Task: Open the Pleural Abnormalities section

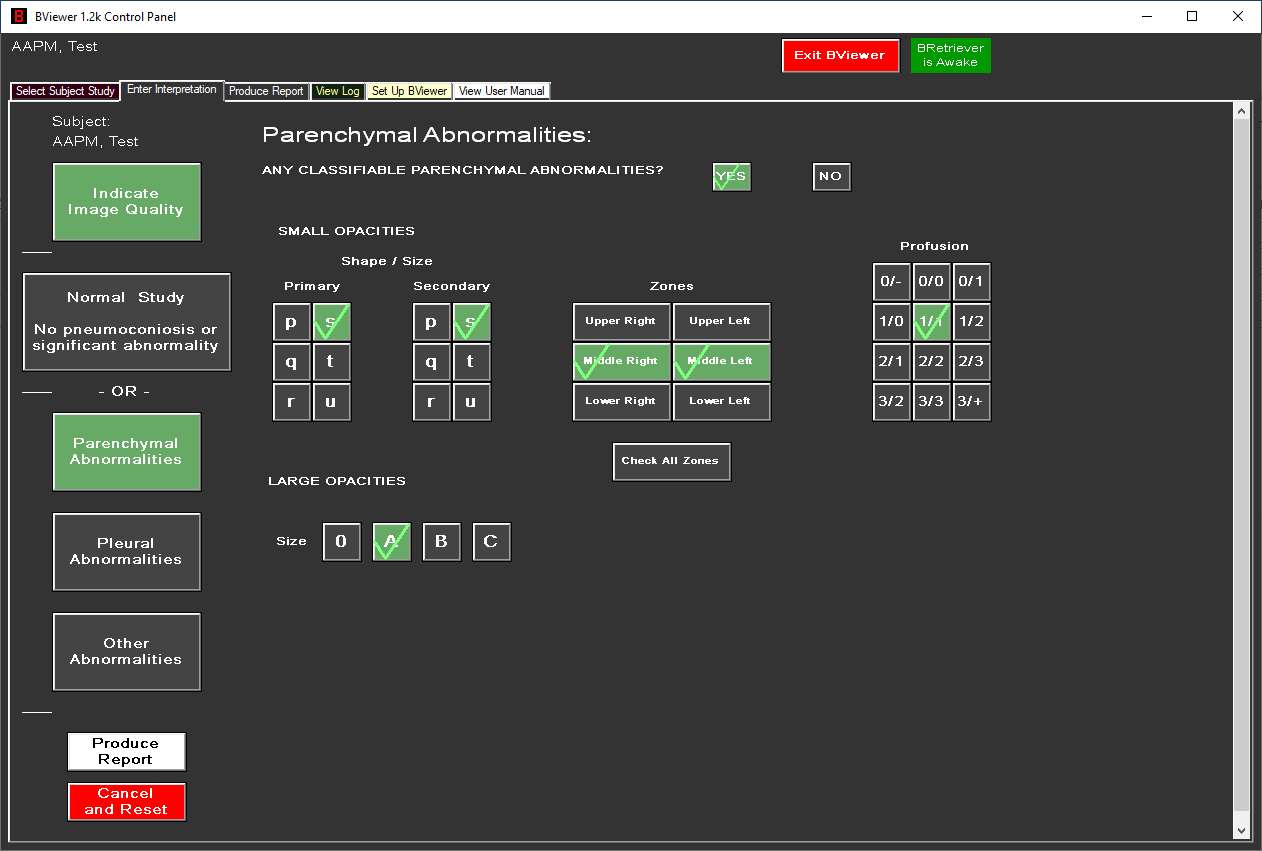Action: click(126, 552)
